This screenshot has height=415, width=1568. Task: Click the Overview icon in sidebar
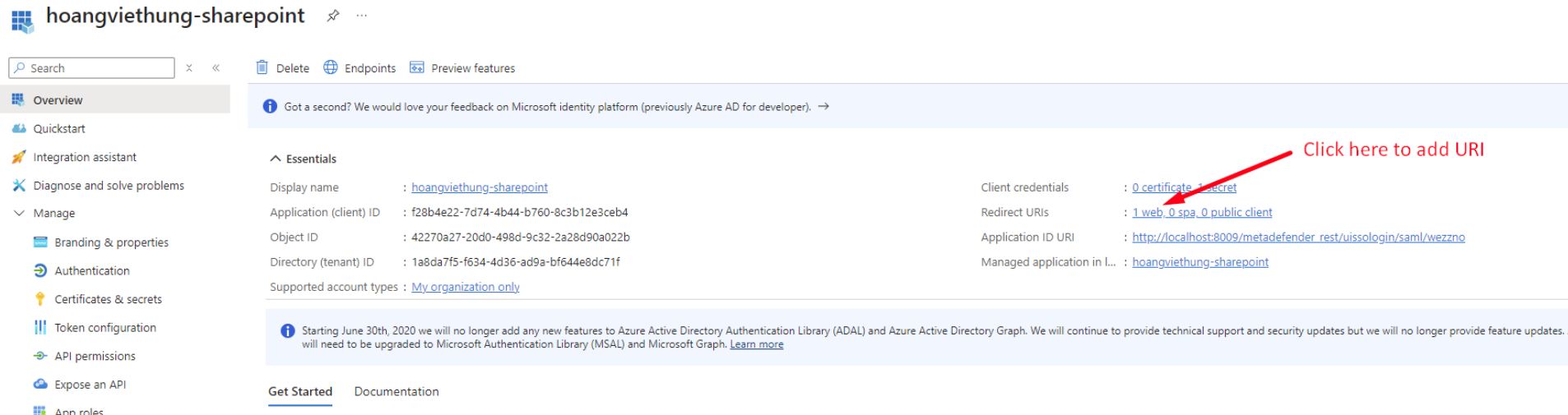(18, 99)
